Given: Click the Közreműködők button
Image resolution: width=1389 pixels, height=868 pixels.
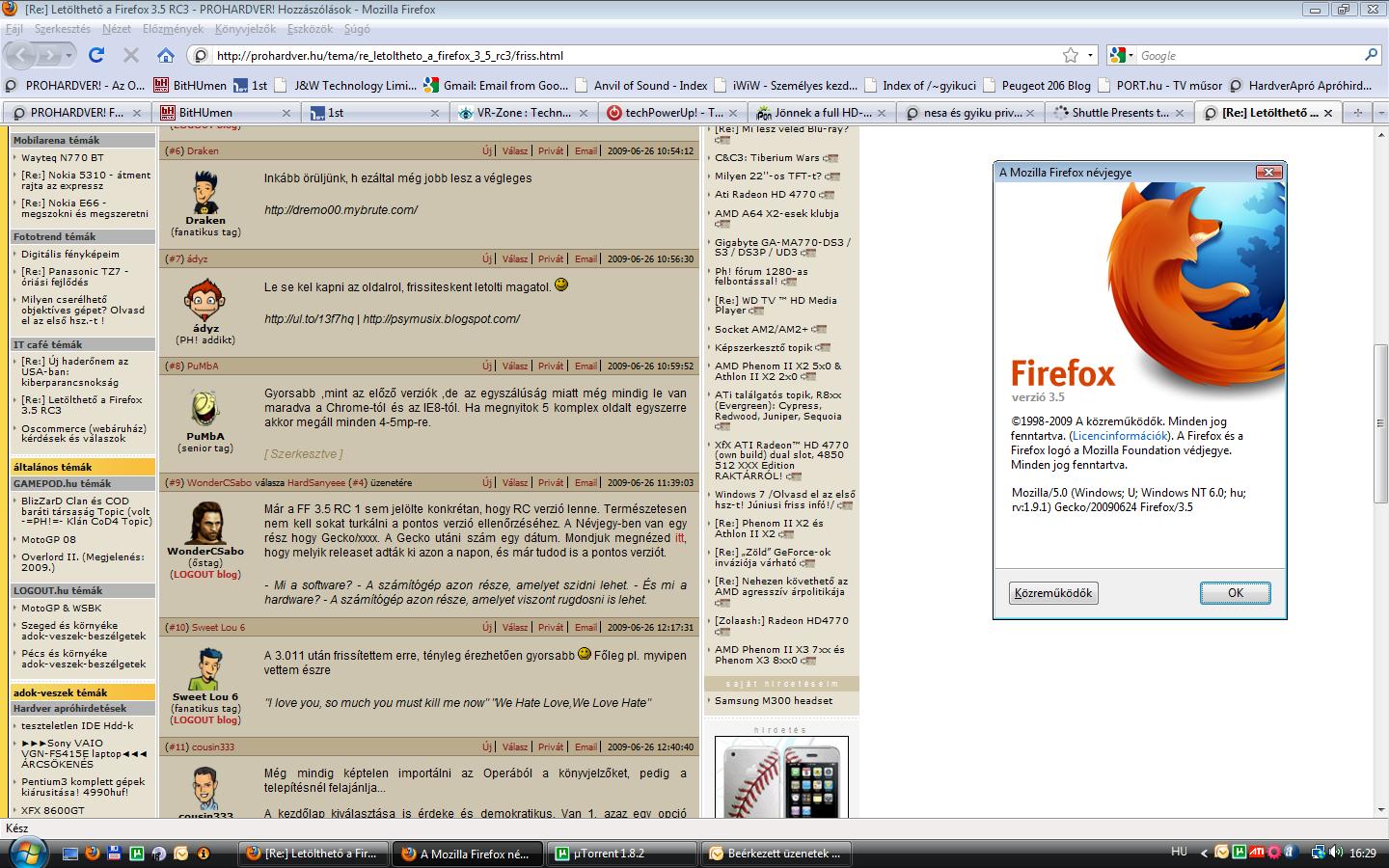Looking at the screenshot, I should (1053, 593).
